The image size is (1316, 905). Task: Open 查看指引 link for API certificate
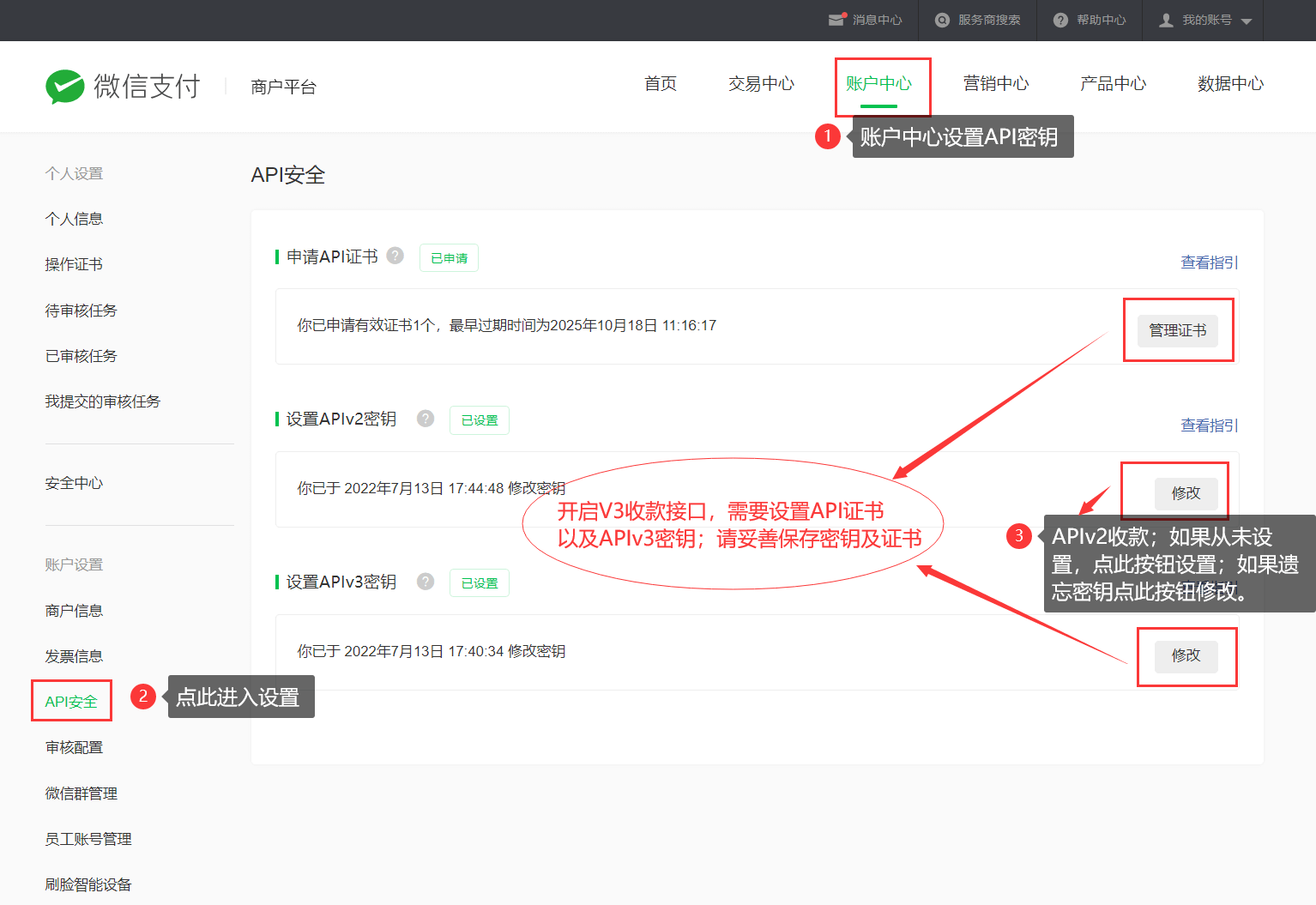pos(1209,262)
